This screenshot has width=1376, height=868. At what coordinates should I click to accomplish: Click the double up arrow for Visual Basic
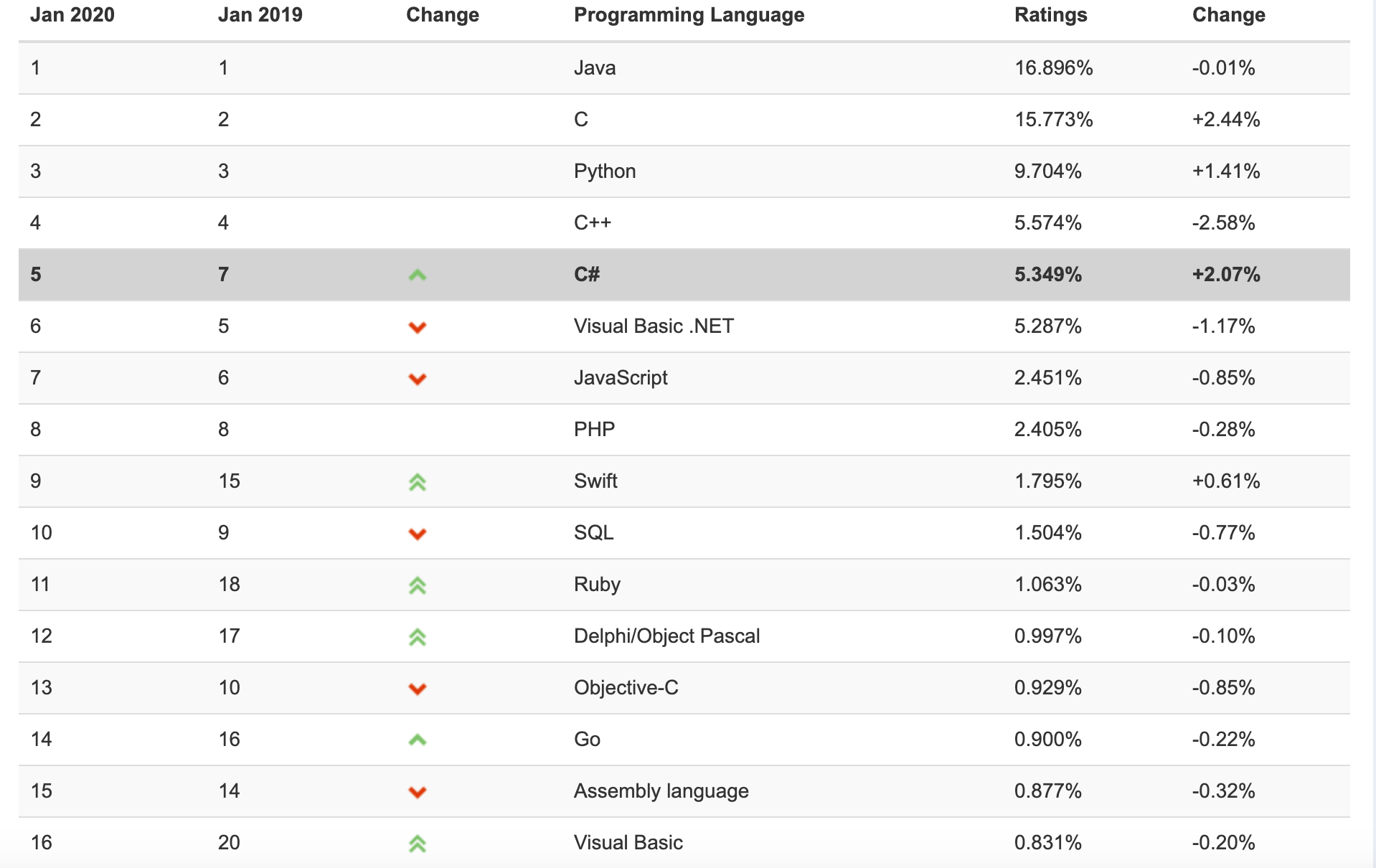click(418, 844)
